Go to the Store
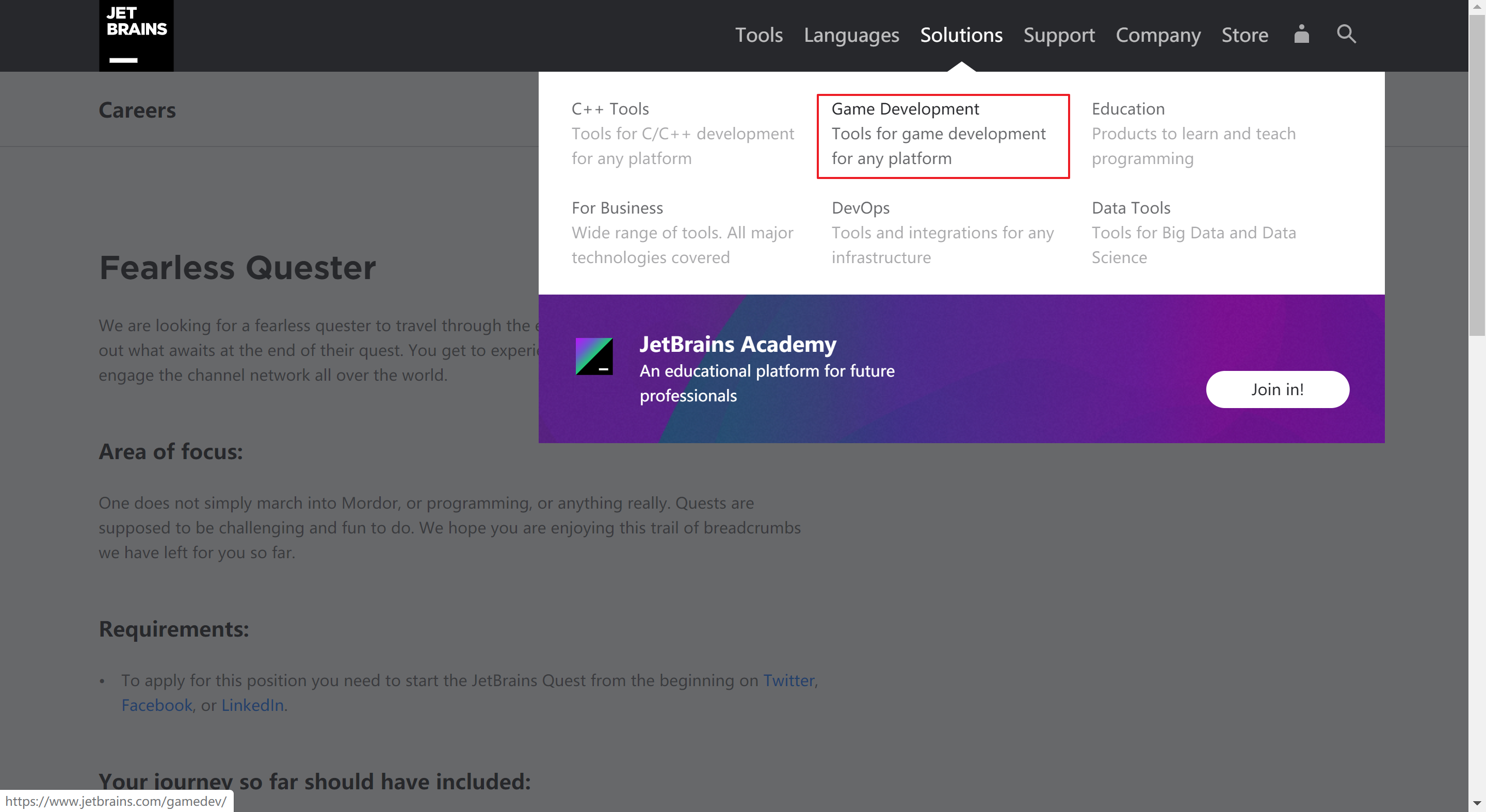 [1245, 35]
